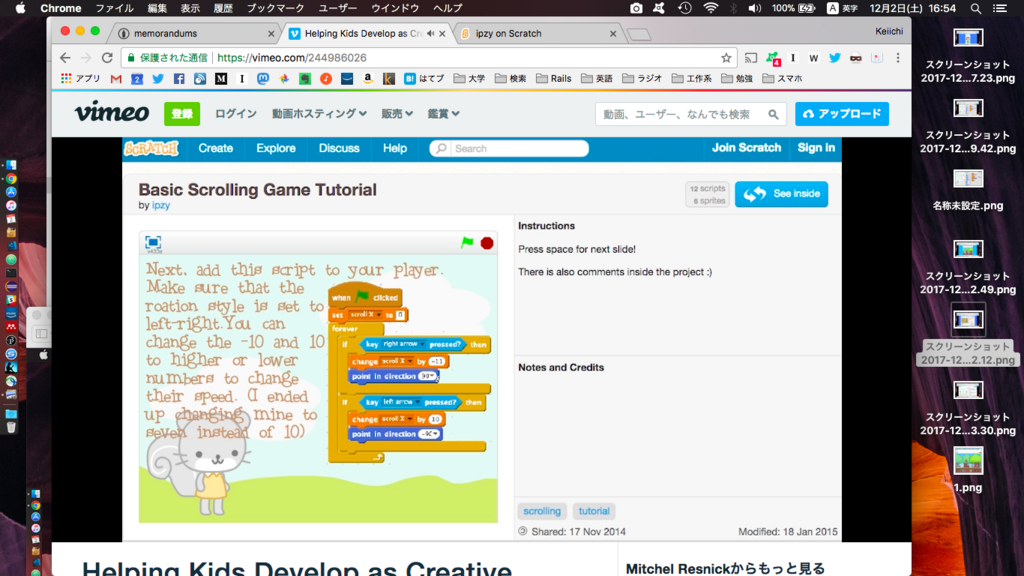This screenshot has height=576, width=1024.
Task: Click the Twitter extension icon in toolbar
Action: pyautogui.click(x=835, y=57)
